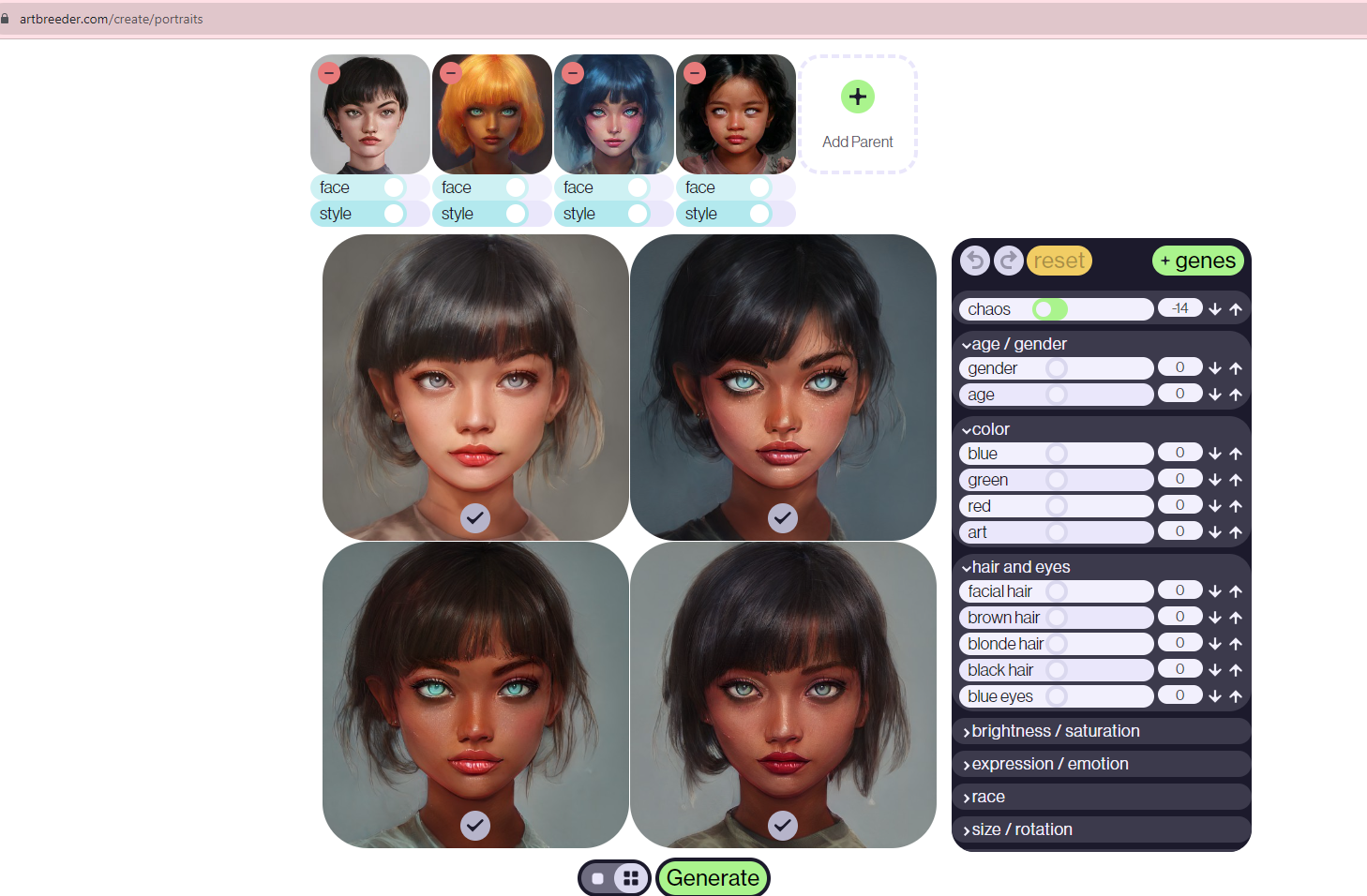Decrease age value with down arrow
Viewport: 1367px width, 896px height.
(1215, 395)
